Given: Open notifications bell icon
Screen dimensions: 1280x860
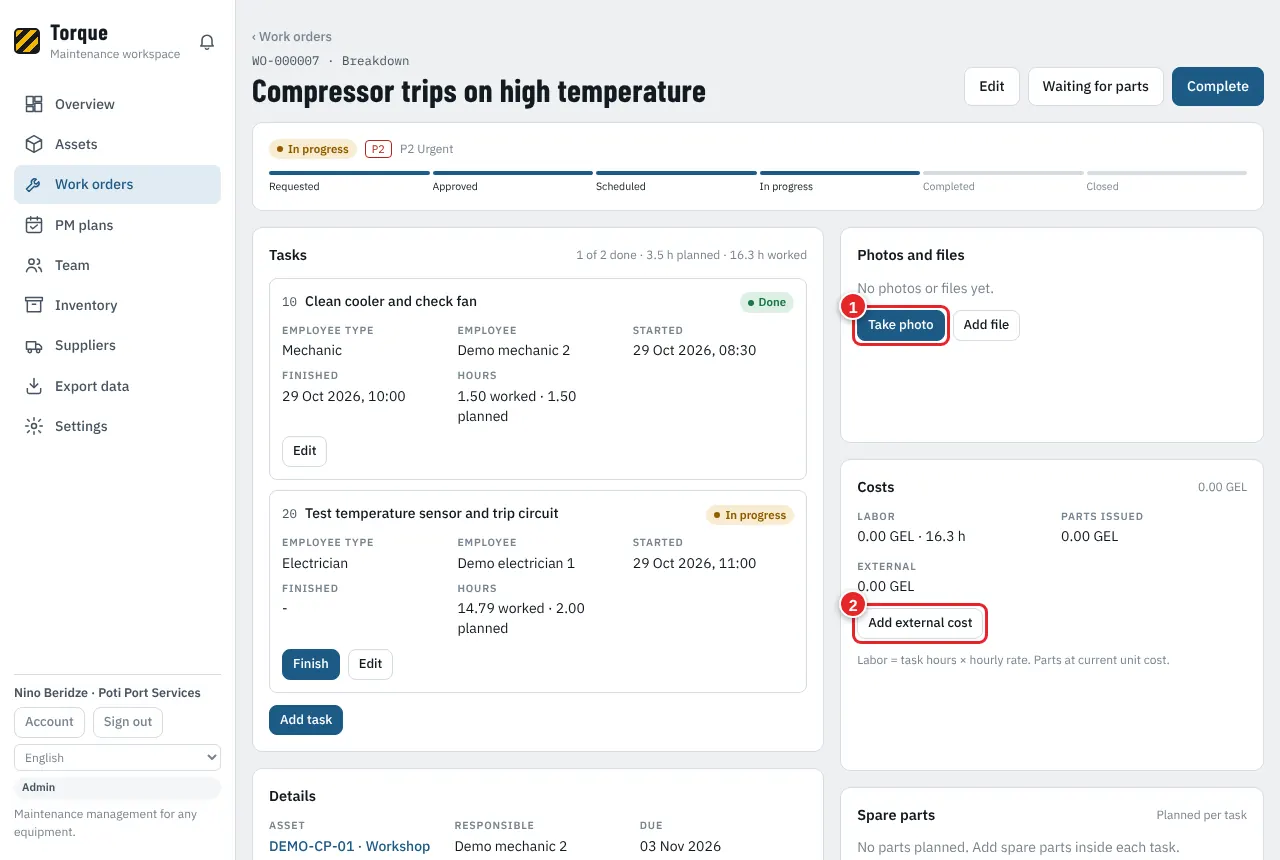Looking at the screenshot, I should [207, 42].
